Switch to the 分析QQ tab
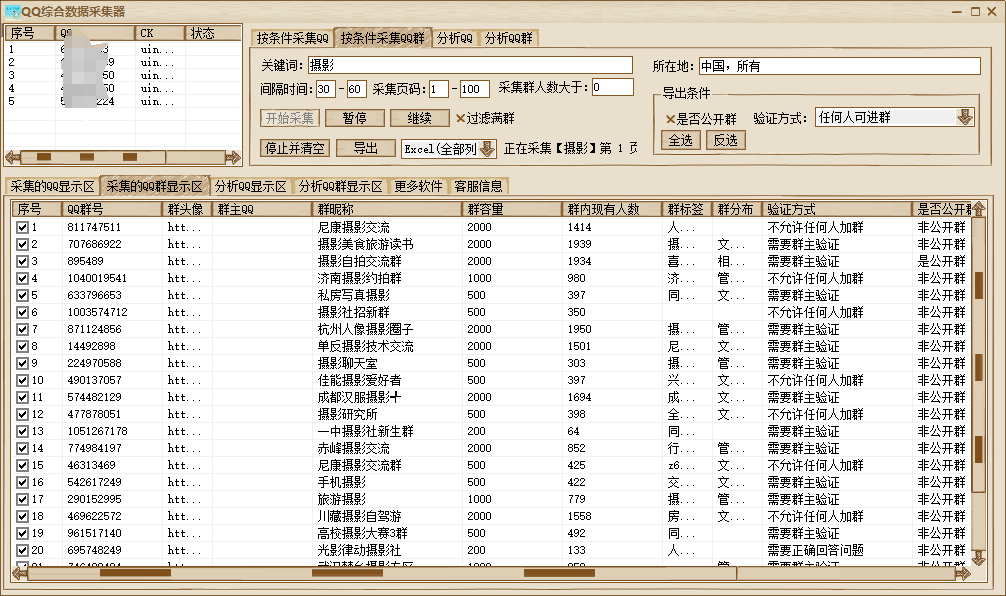This screenshot has height=596, width=1006. point(455,36)
